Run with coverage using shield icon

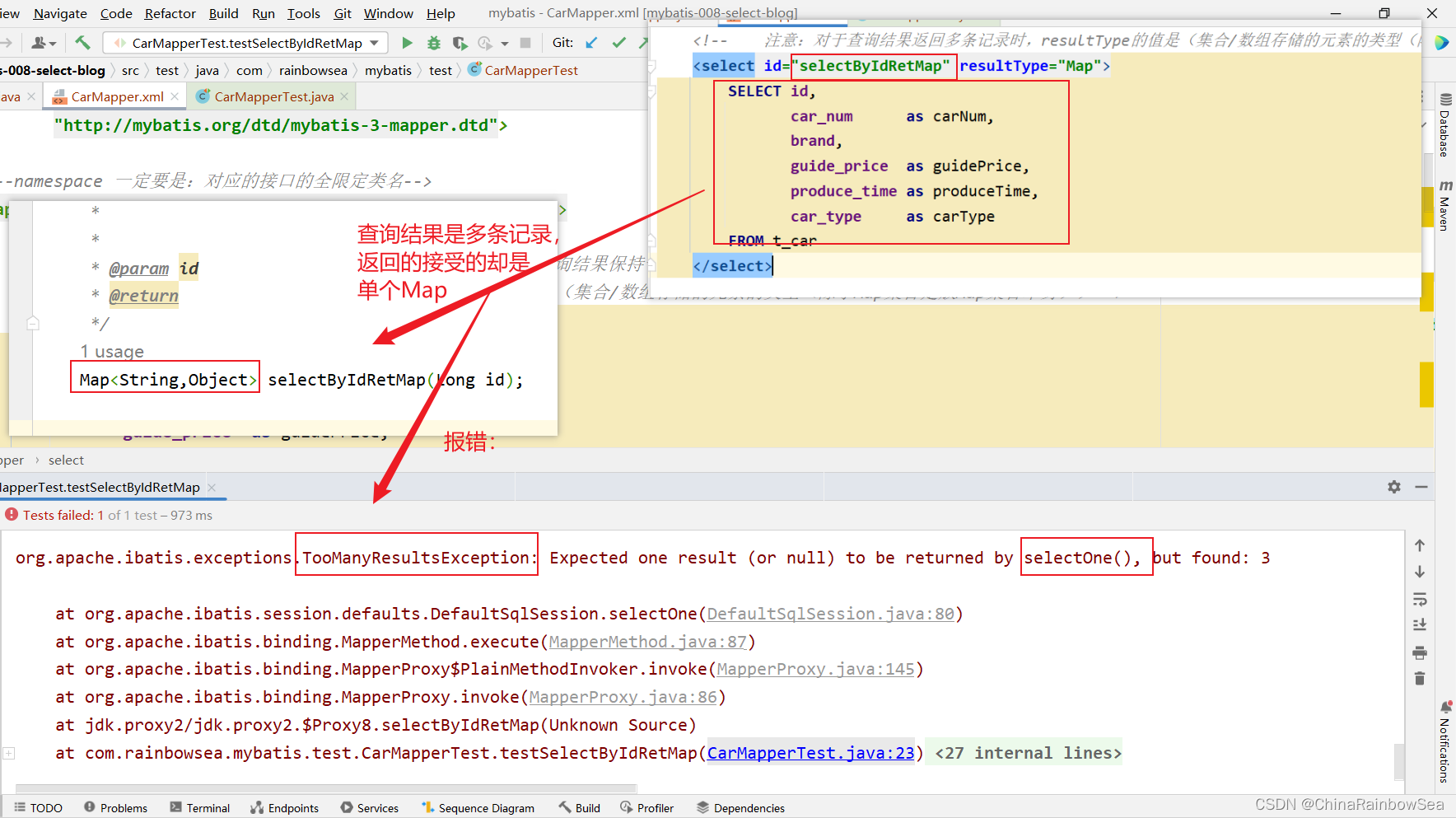460,43
